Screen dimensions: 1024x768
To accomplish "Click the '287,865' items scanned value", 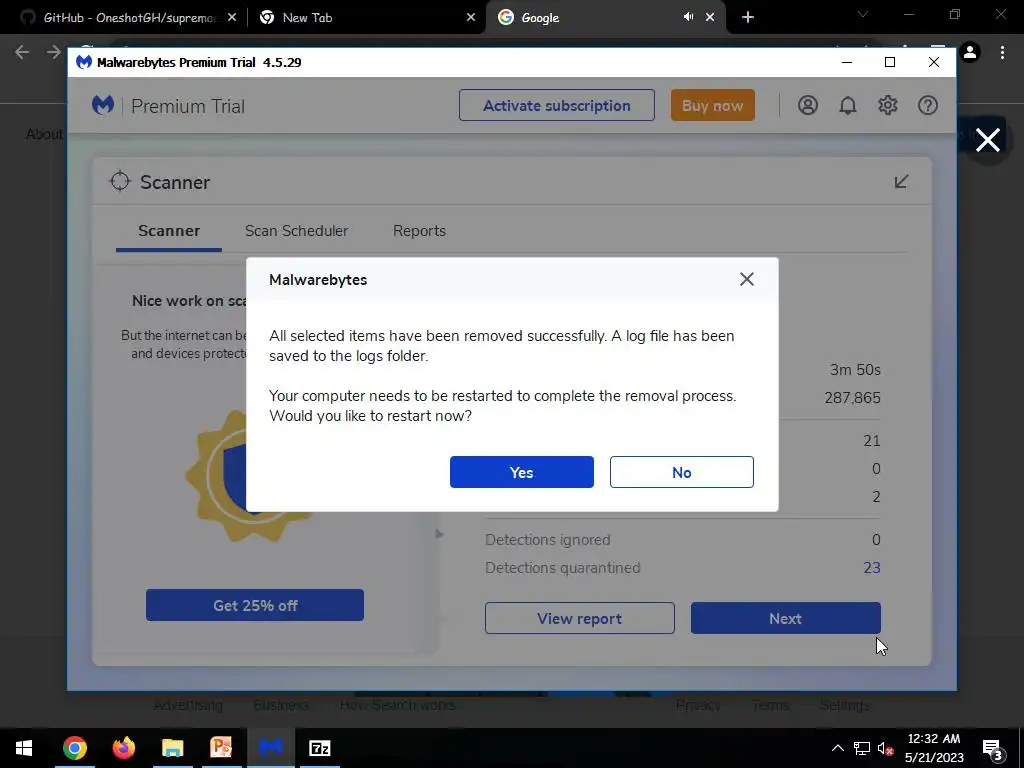I will 852,397.
